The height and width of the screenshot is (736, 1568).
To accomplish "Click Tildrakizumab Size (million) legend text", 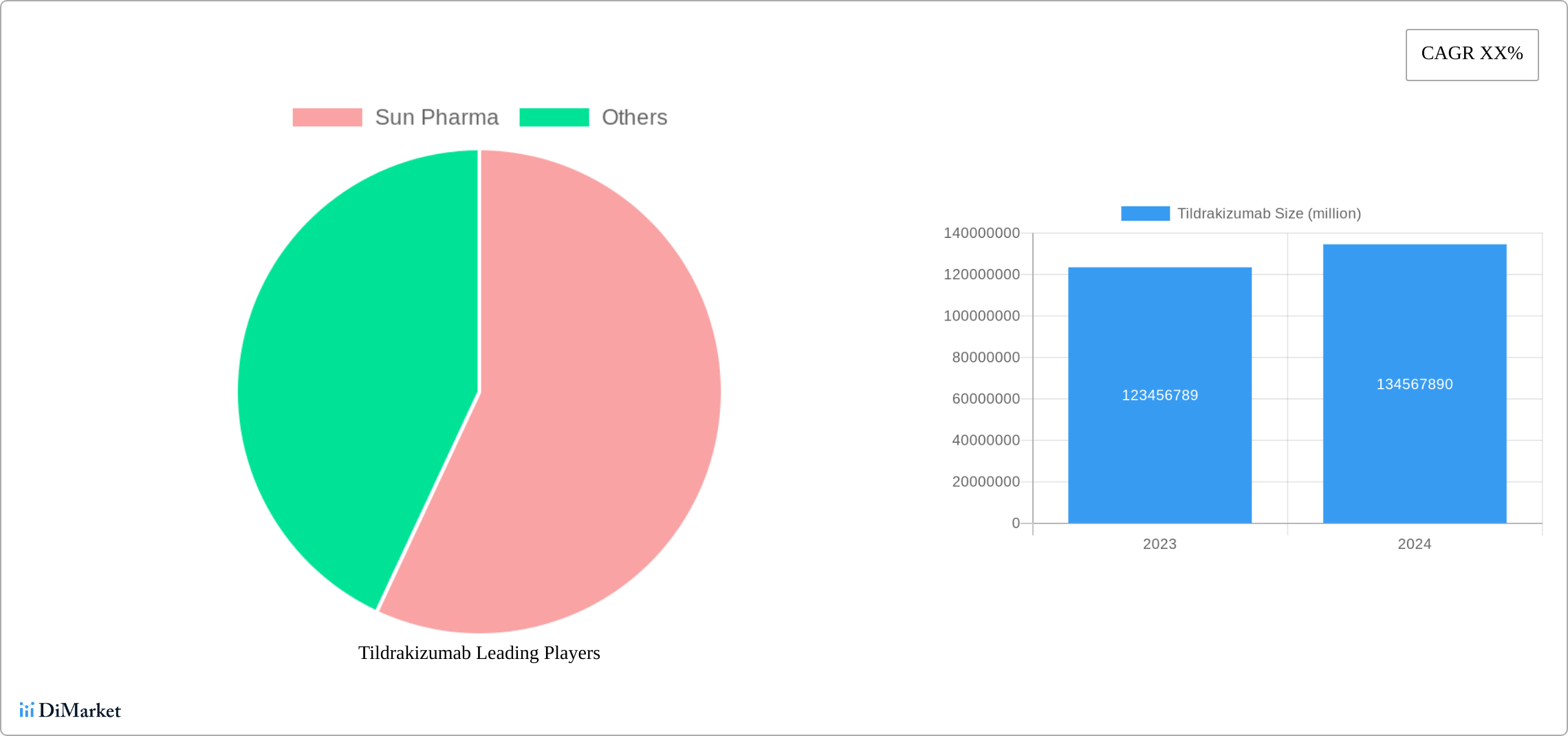I will [1269, 214].
